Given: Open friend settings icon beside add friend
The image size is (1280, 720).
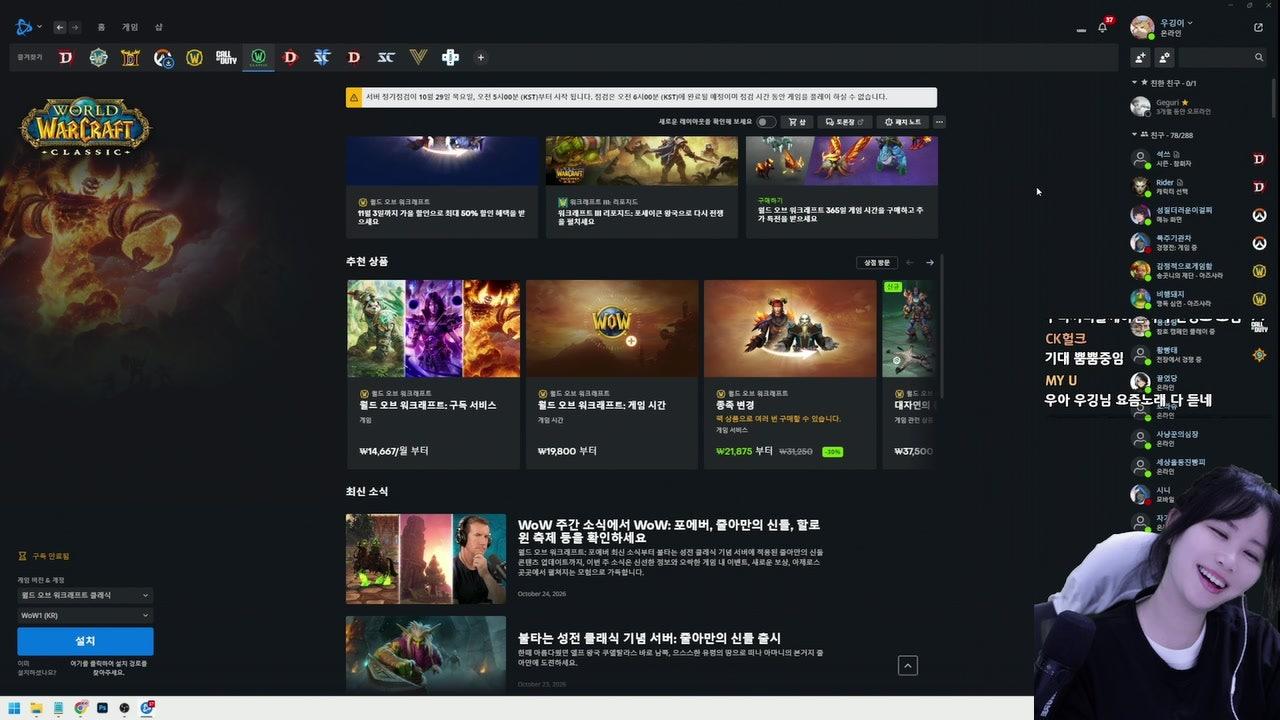Looking at the screenshot, I should [1164, 57].
